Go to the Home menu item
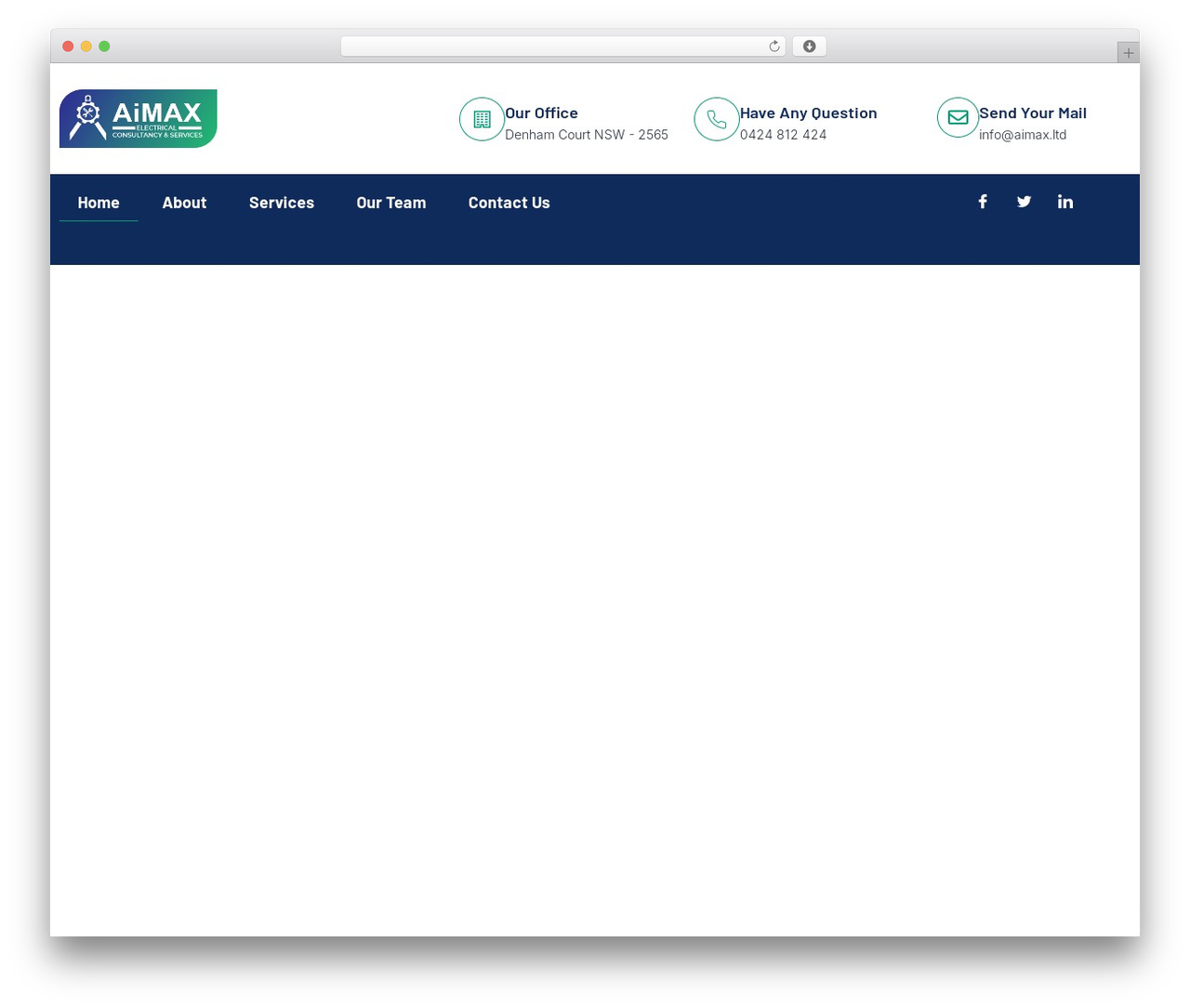The width and height of the screenshot is (1190, 1008). point(99,203)
